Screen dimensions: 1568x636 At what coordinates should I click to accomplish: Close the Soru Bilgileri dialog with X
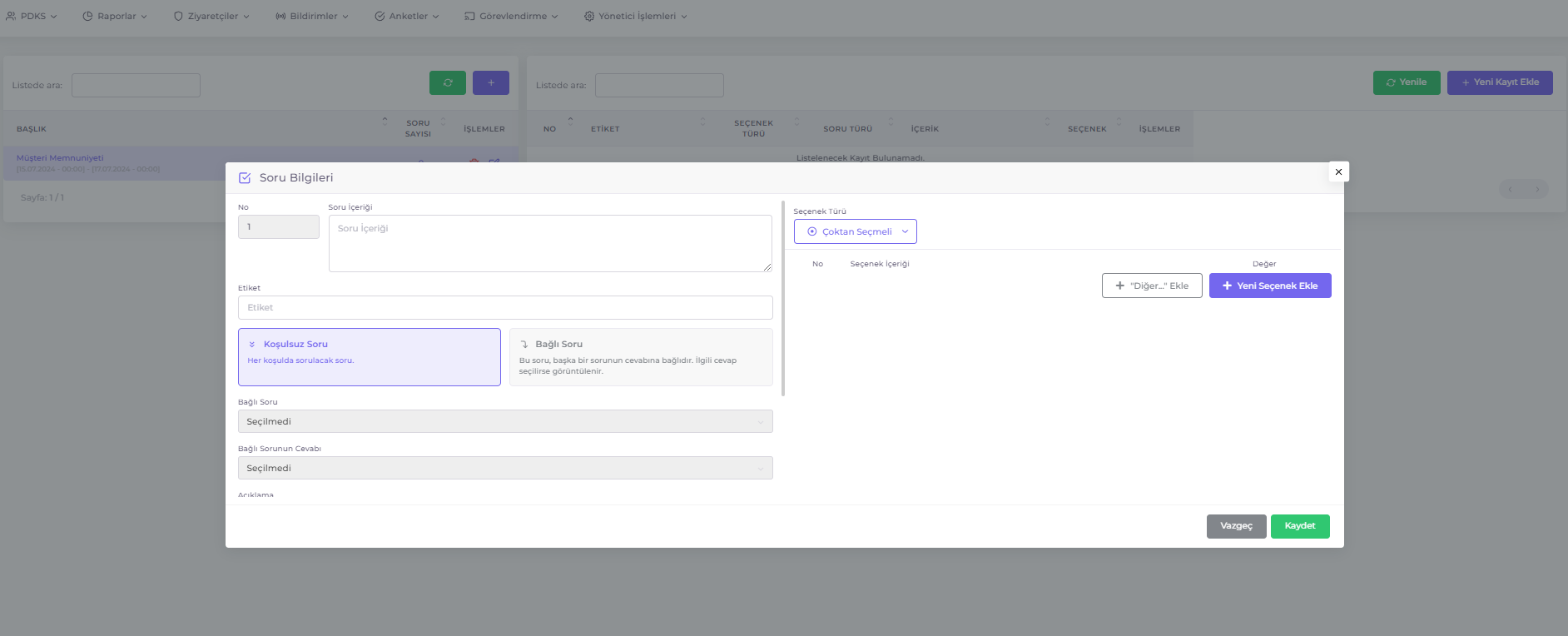click(x=1338, y=171)
